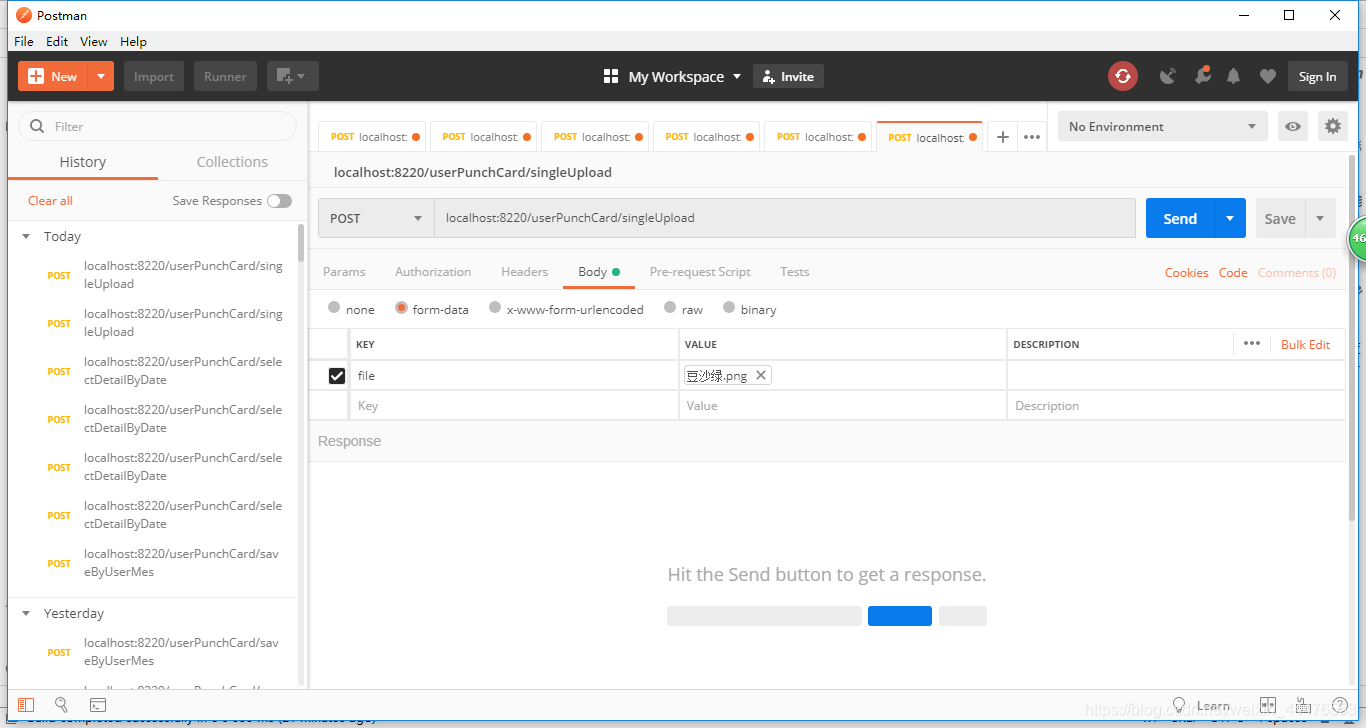This screenshot has width=1366, height=728.
Task: Click the history Filter search field
Action: (x=158, y=126)
